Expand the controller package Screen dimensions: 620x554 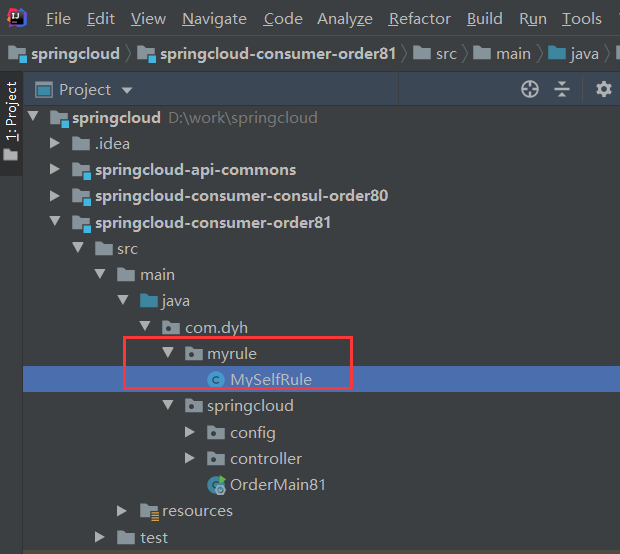(190, 458)
